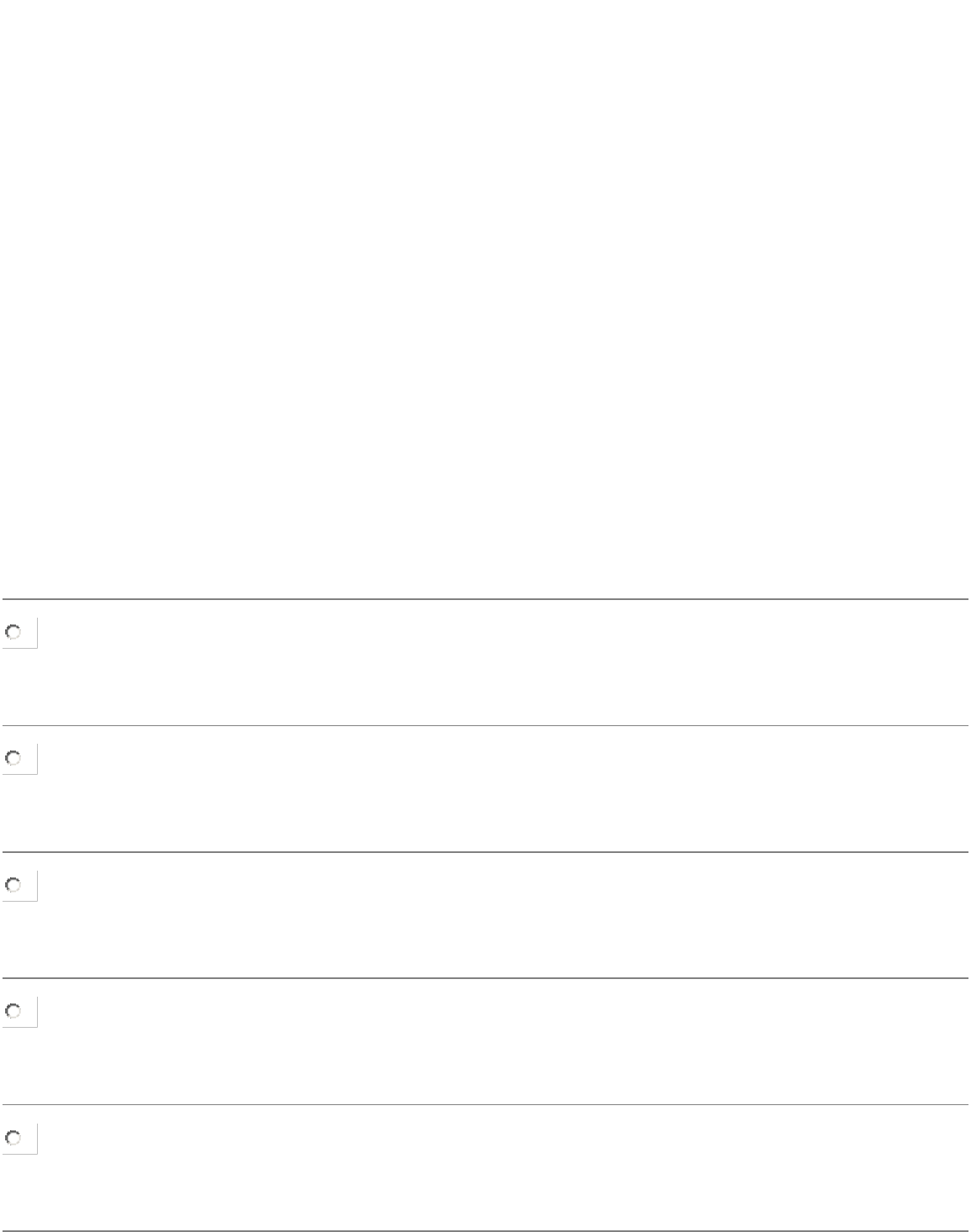This screenshot has height=1232, width=971.
Task: Select the first radio button option
Action: click(13, 632)
